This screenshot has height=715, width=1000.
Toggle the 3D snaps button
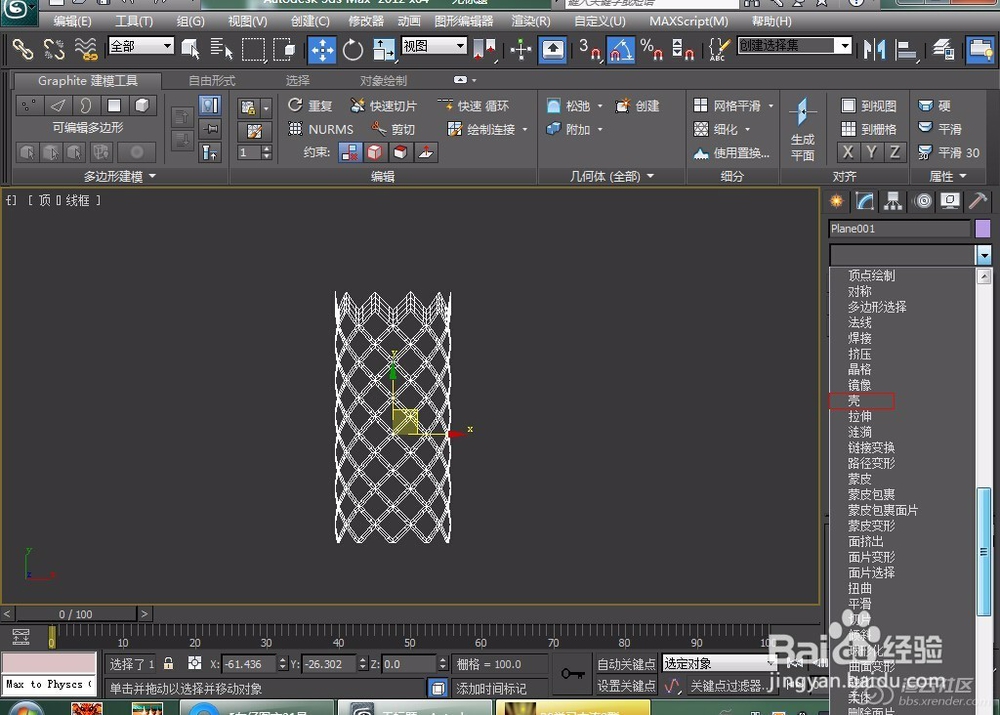coord(590,49)
